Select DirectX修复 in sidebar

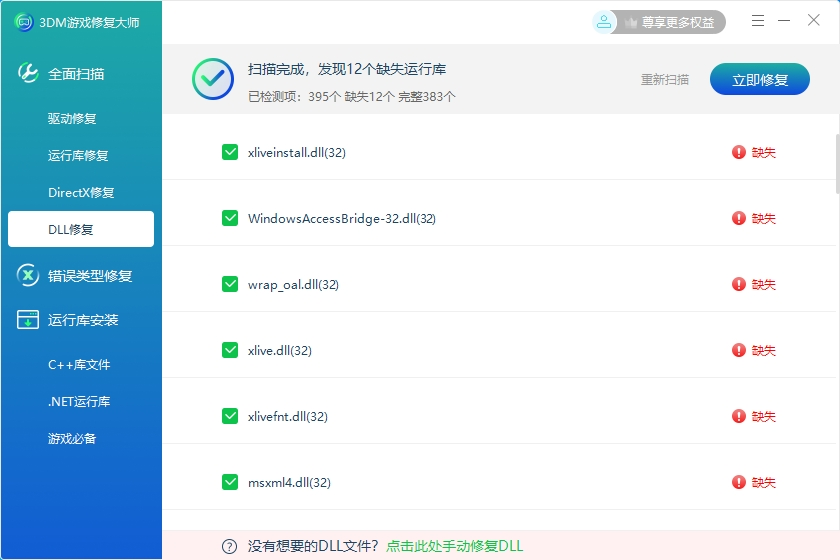click(x=81, y=192)
